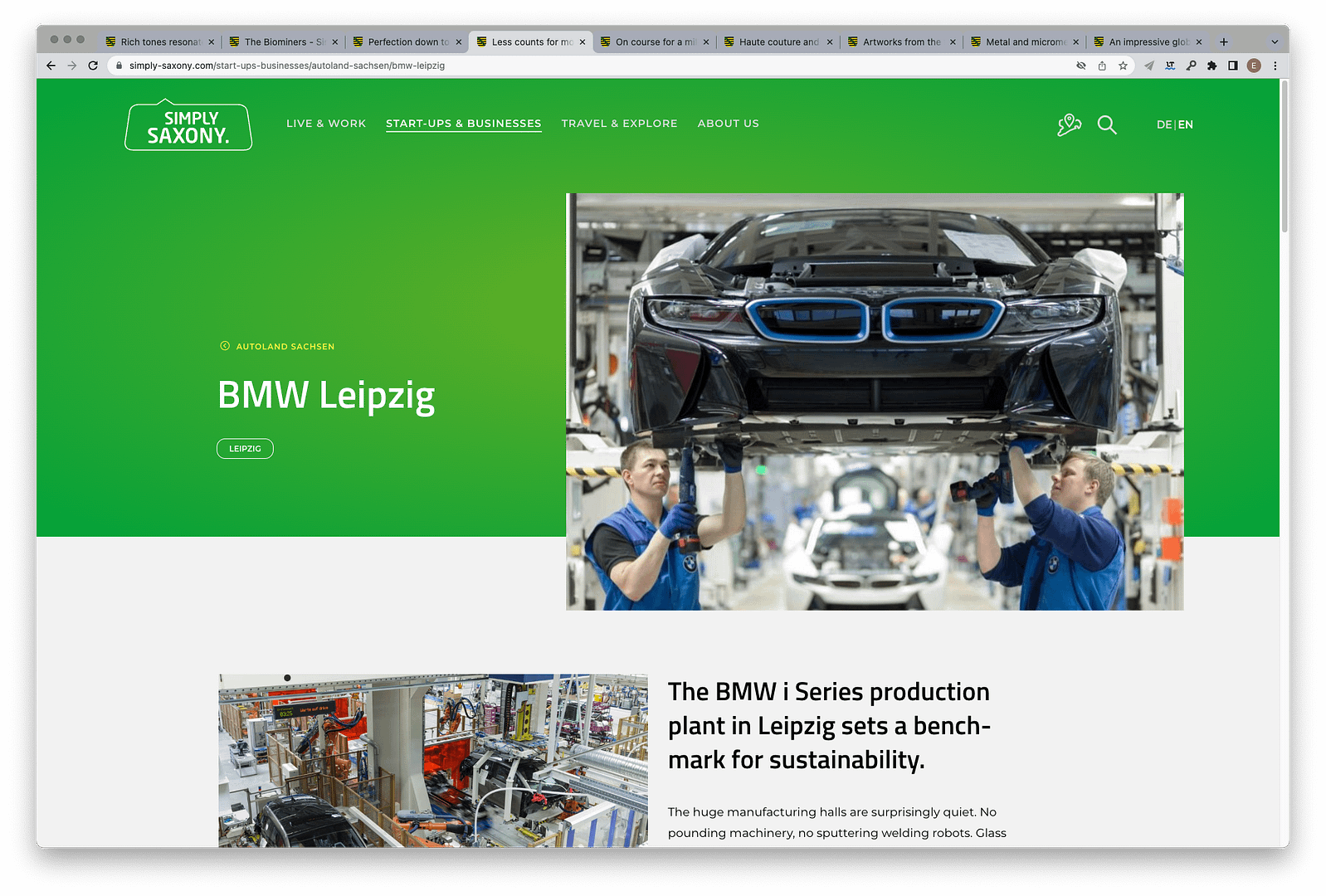Open the Start-ups & Businesses menu
The height and width of the screenshot is (896, 1326).
463,124
